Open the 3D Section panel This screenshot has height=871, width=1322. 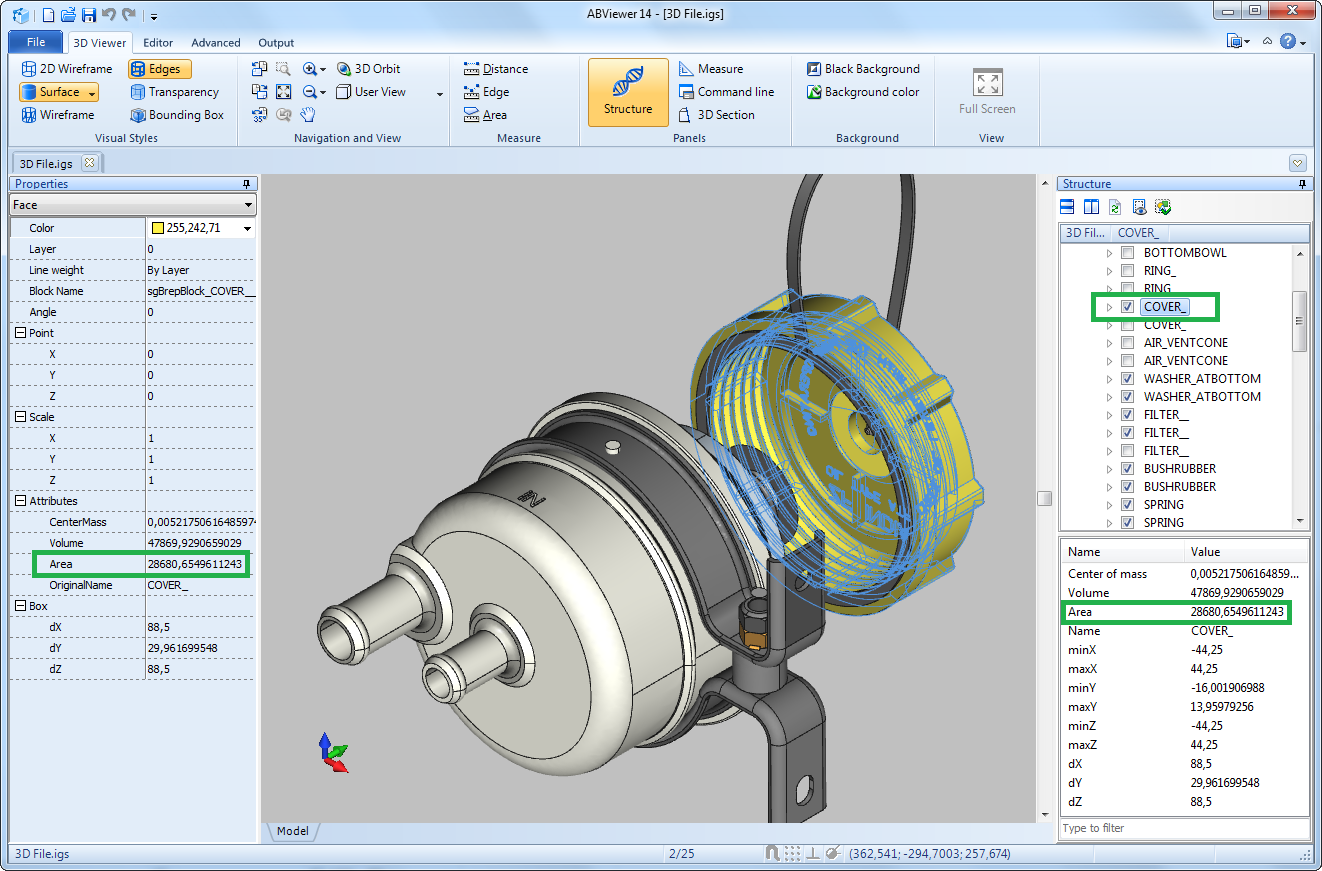[716, 115]
